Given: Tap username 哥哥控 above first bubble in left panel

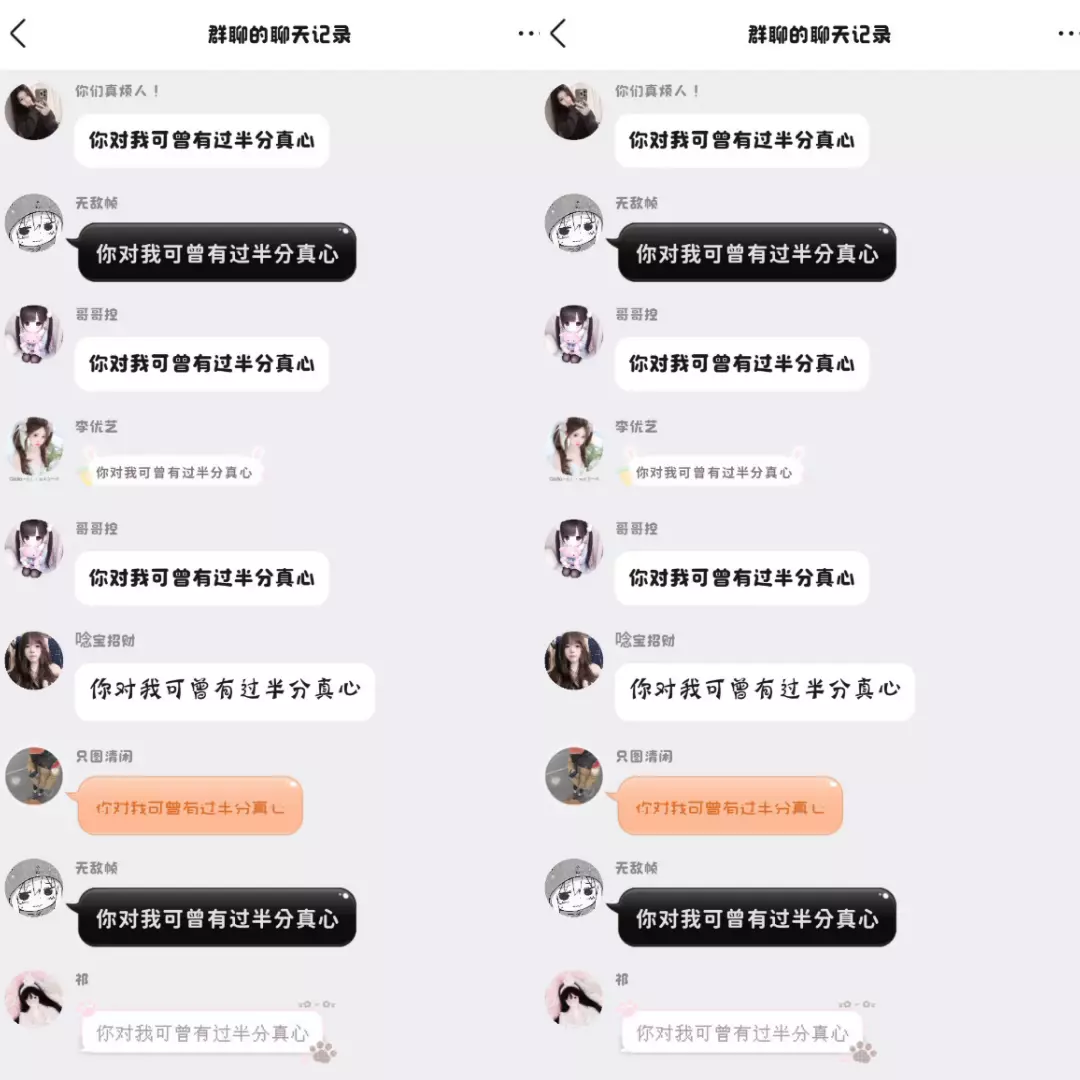Looking at the screenshot, I should click(96, 314).
